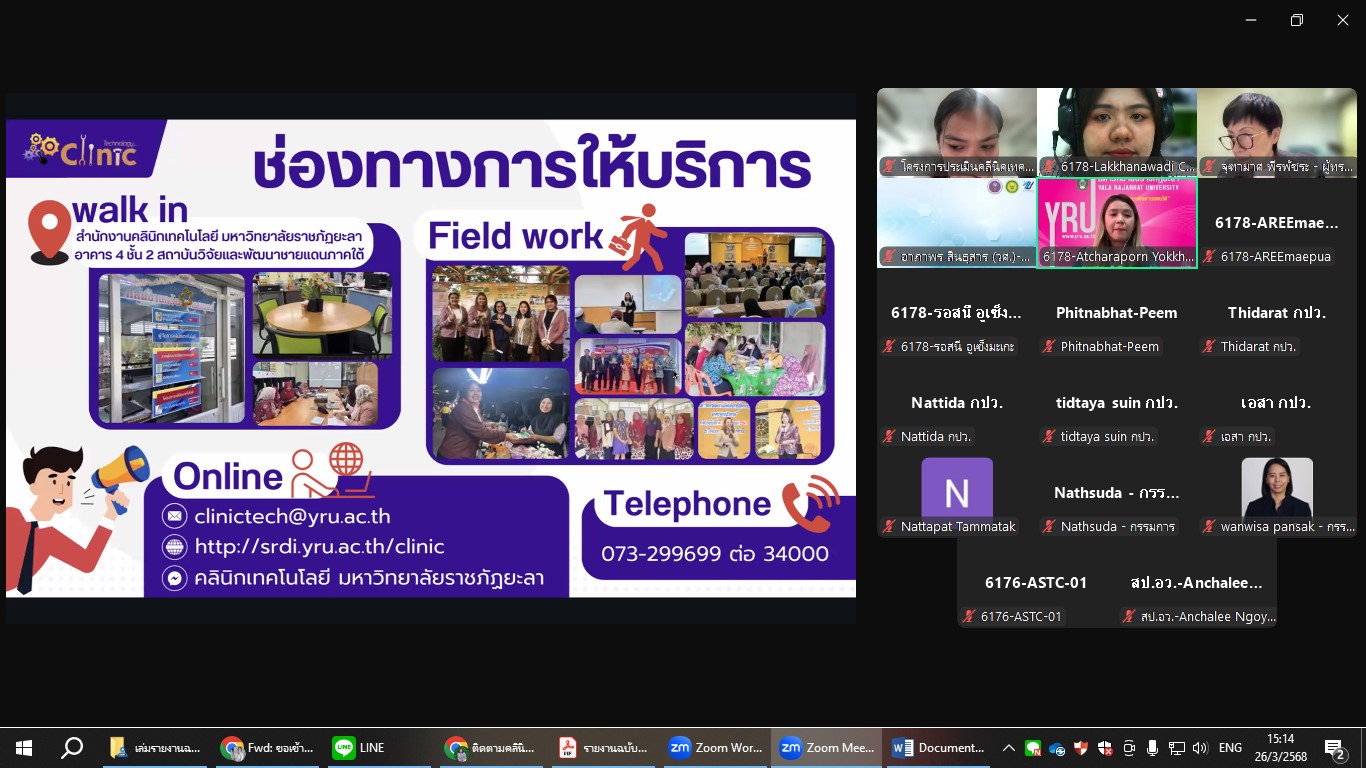Image resolution: width=1366 pixels, height=768 pixels.
Task: Click the shared slide showing ช่องทางการให้บริการ
Action: [431, 358]
